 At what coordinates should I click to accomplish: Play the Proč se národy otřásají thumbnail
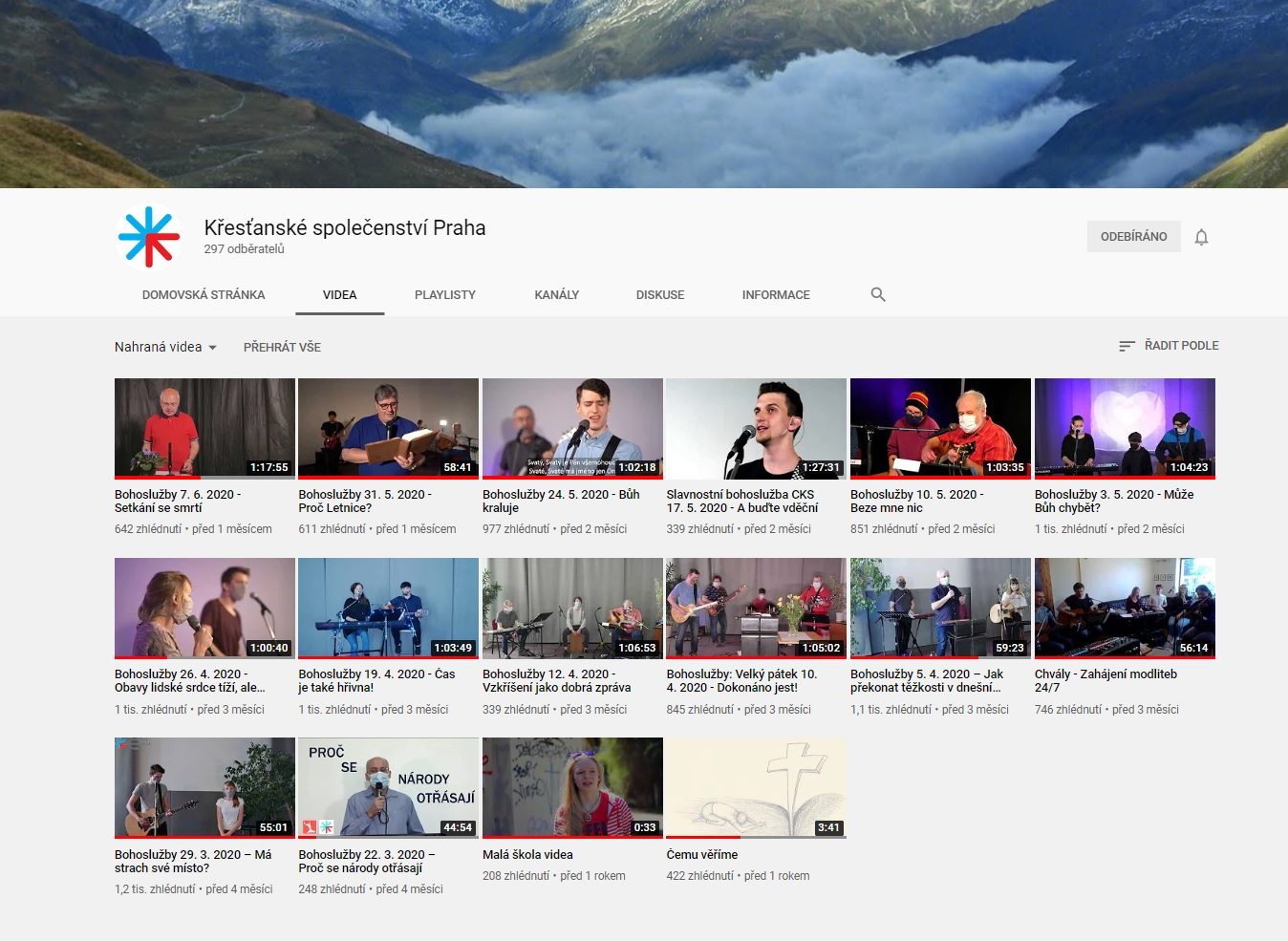[x=388, y=787]
